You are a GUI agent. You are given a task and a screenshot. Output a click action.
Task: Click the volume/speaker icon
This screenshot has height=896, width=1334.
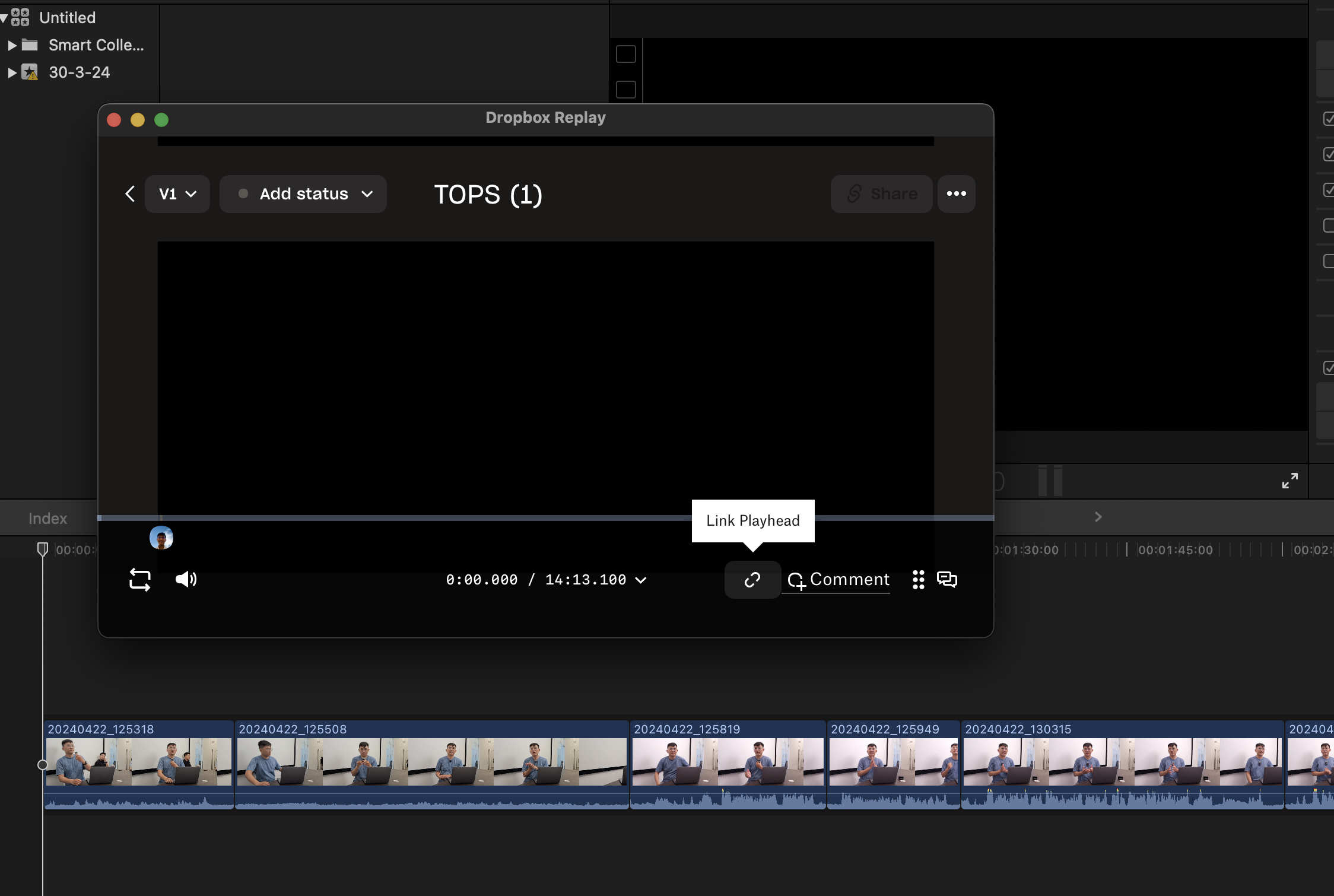(x=185, y=579)
